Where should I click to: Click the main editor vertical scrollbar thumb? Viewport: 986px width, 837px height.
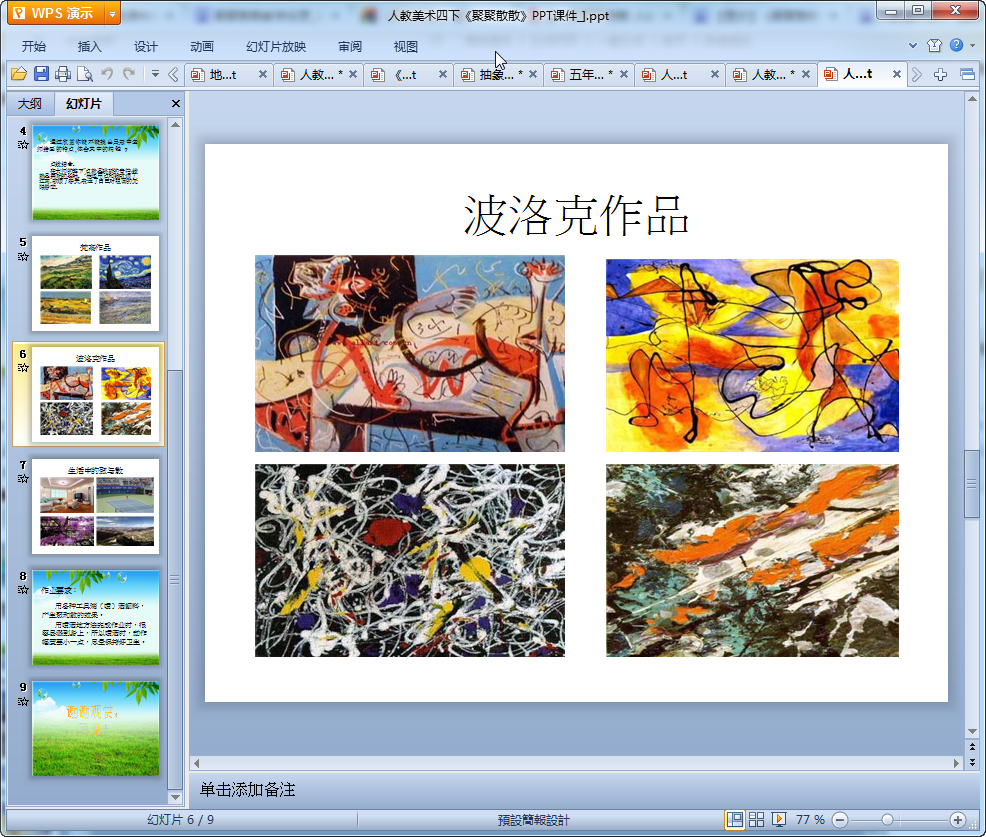coord(972,484)
